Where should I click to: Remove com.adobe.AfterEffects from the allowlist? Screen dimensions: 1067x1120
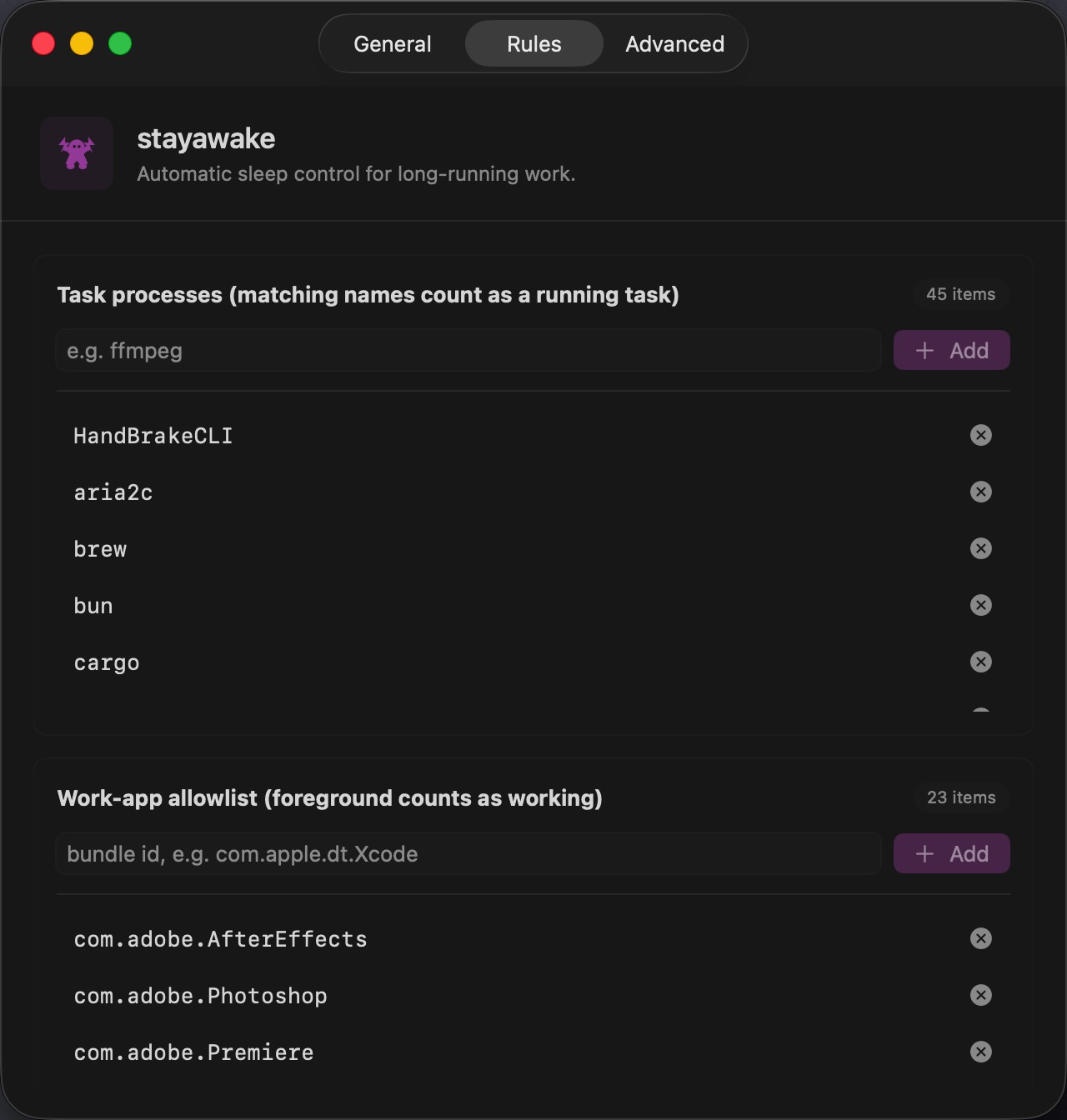click(x=981, y=938)
